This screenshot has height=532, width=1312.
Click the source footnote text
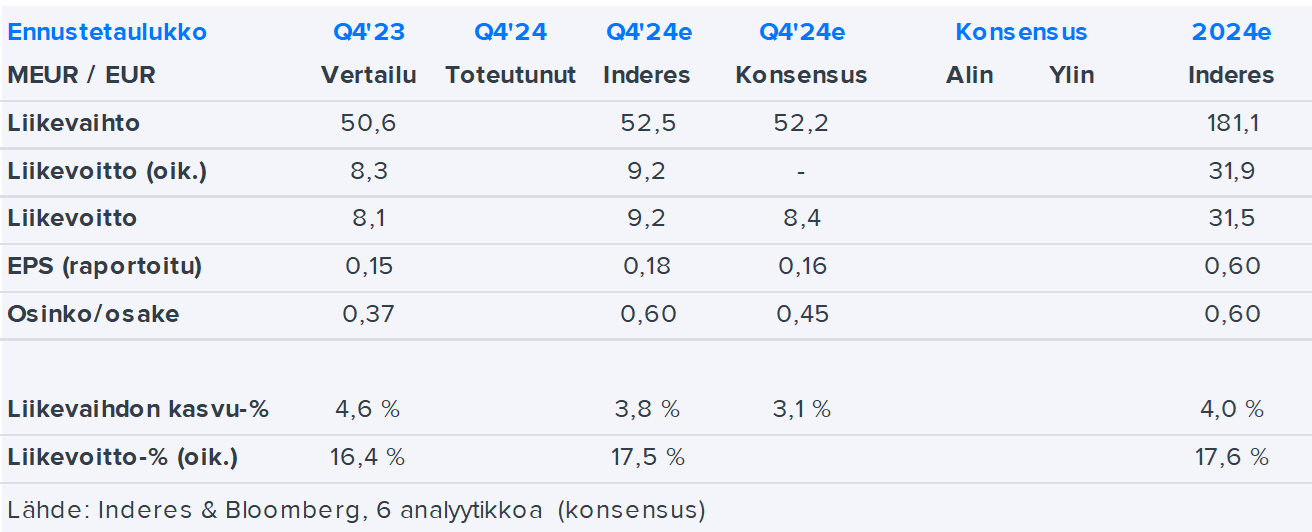tap(356, 510)
